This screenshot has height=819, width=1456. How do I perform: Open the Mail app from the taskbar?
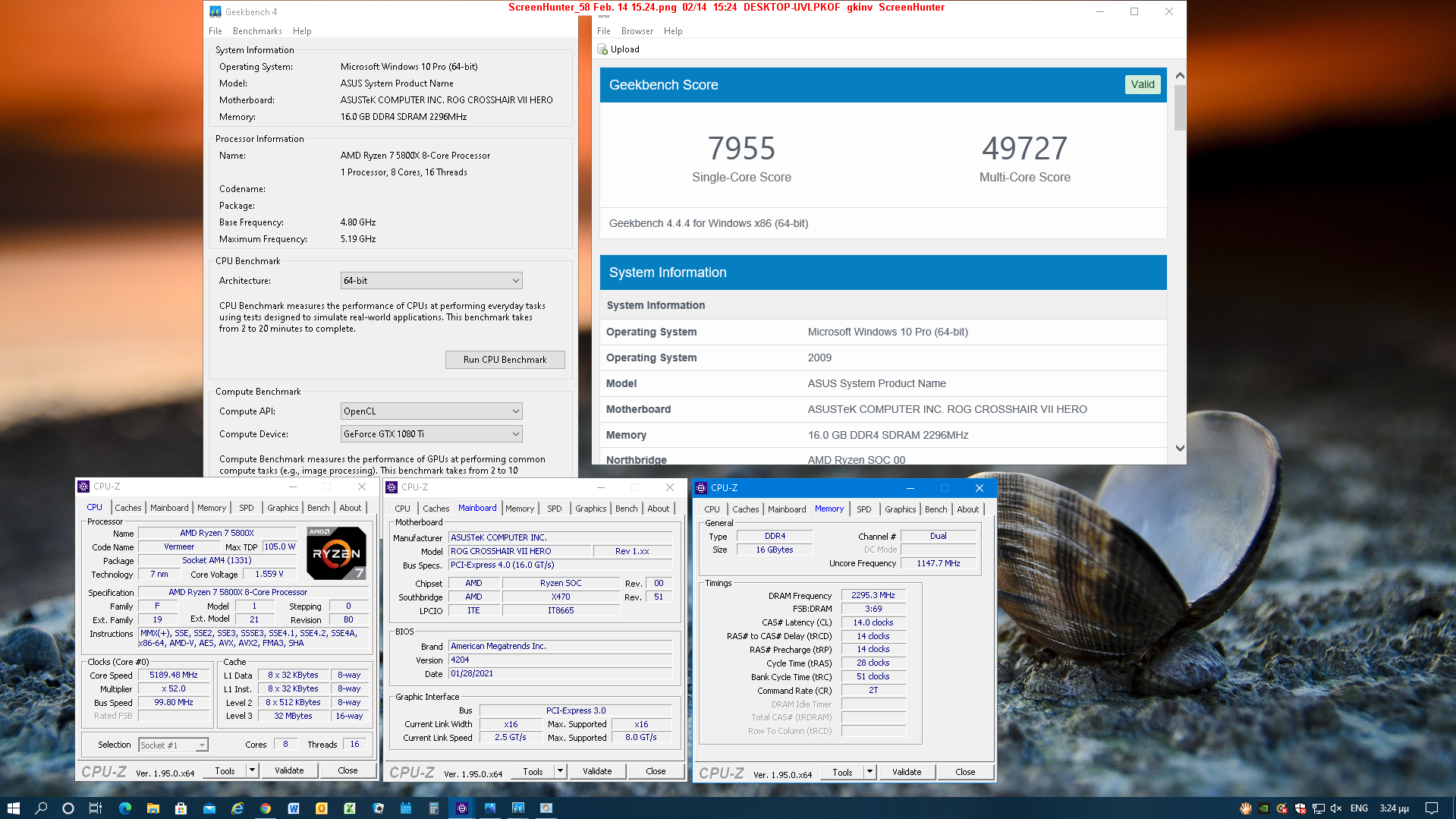[209, 808]
